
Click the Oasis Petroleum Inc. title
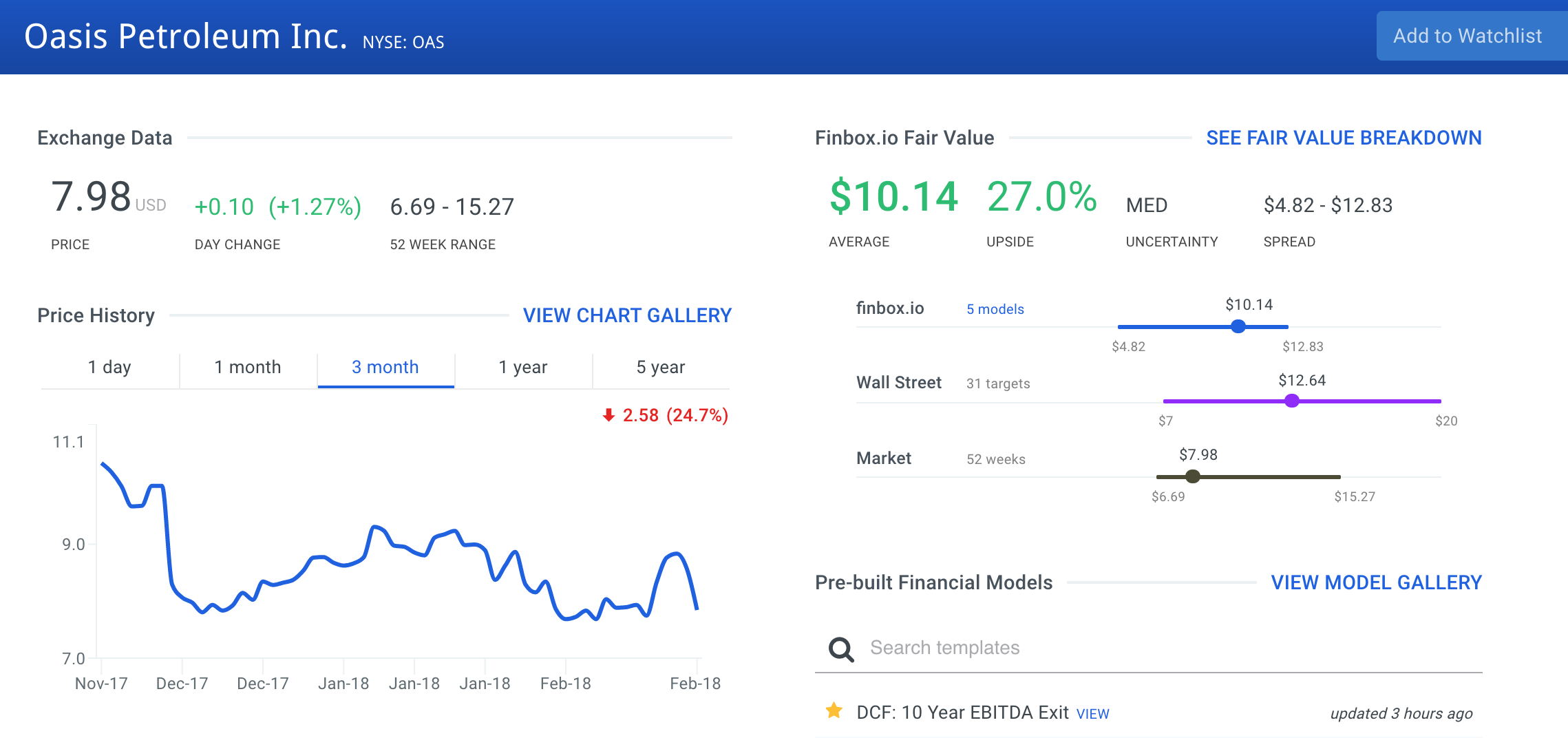click(x=186, y=36)
